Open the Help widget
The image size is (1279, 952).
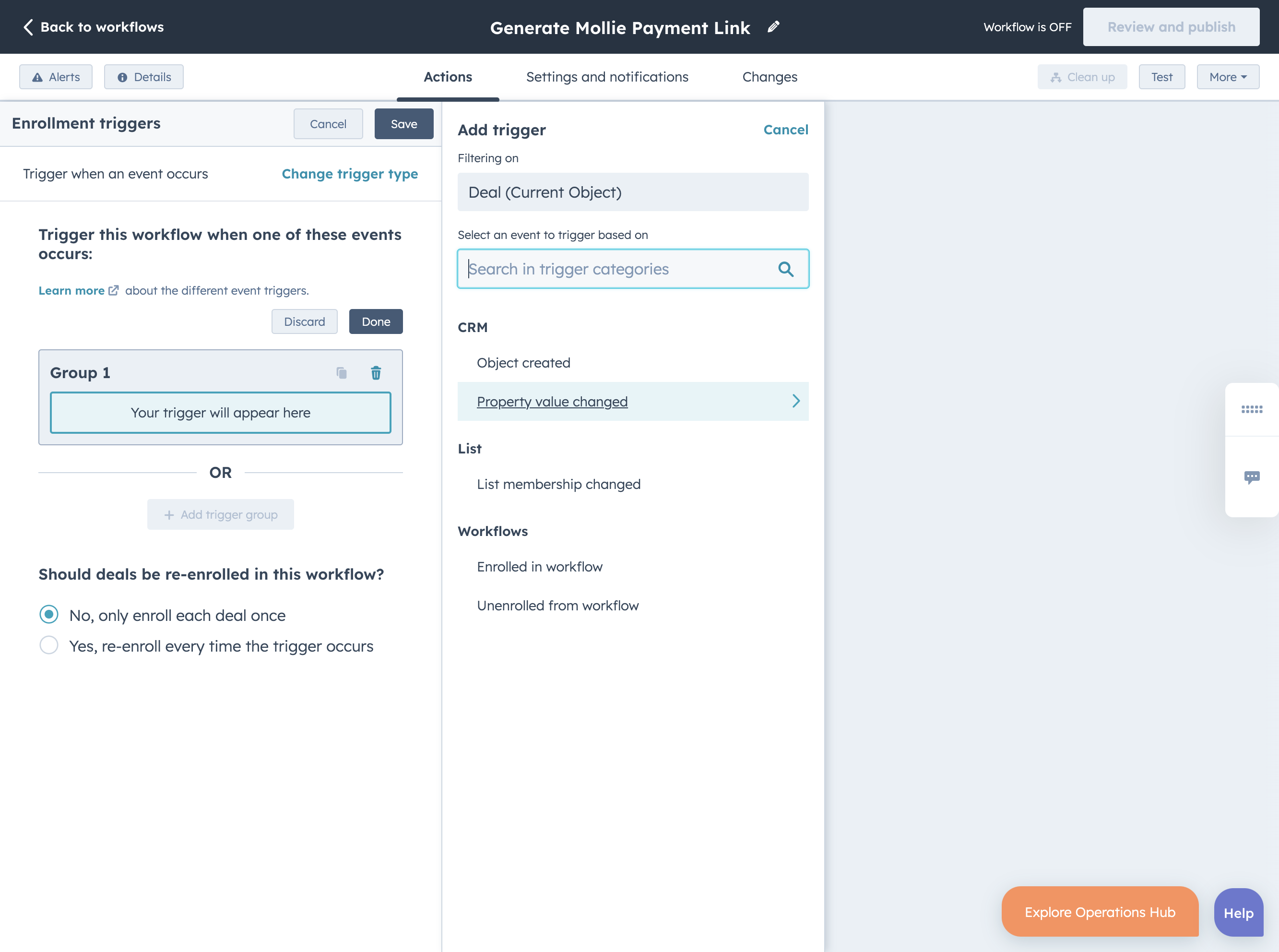click(x=1238, y=913)
